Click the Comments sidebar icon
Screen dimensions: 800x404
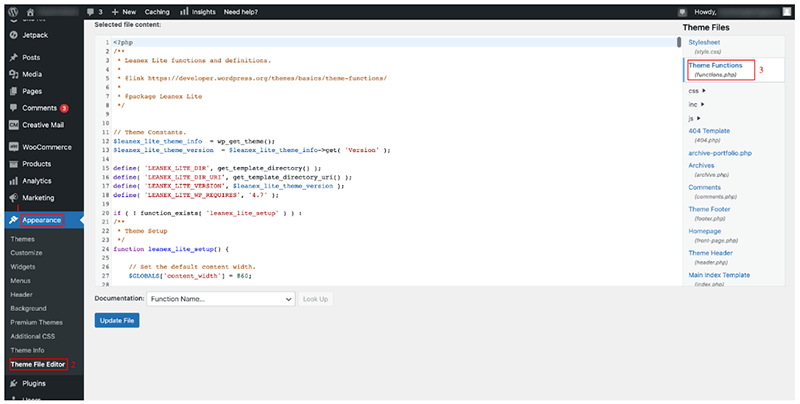(14, 108)
